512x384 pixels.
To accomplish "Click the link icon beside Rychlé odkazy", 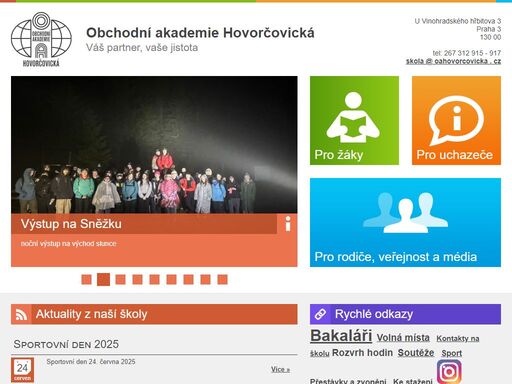I will pos(320,314).
